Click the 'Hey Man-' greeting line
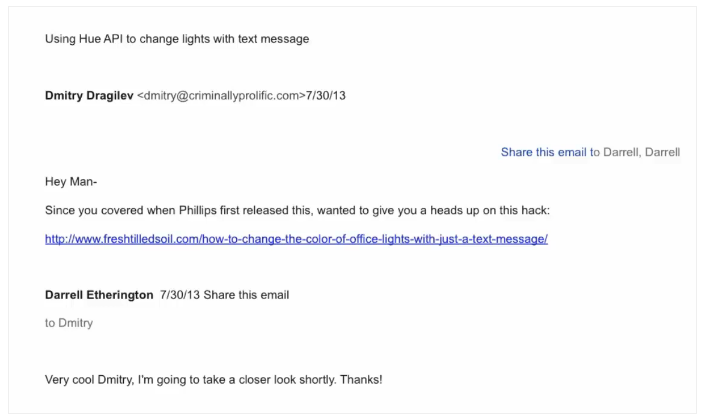 click(x=71, y=182)
